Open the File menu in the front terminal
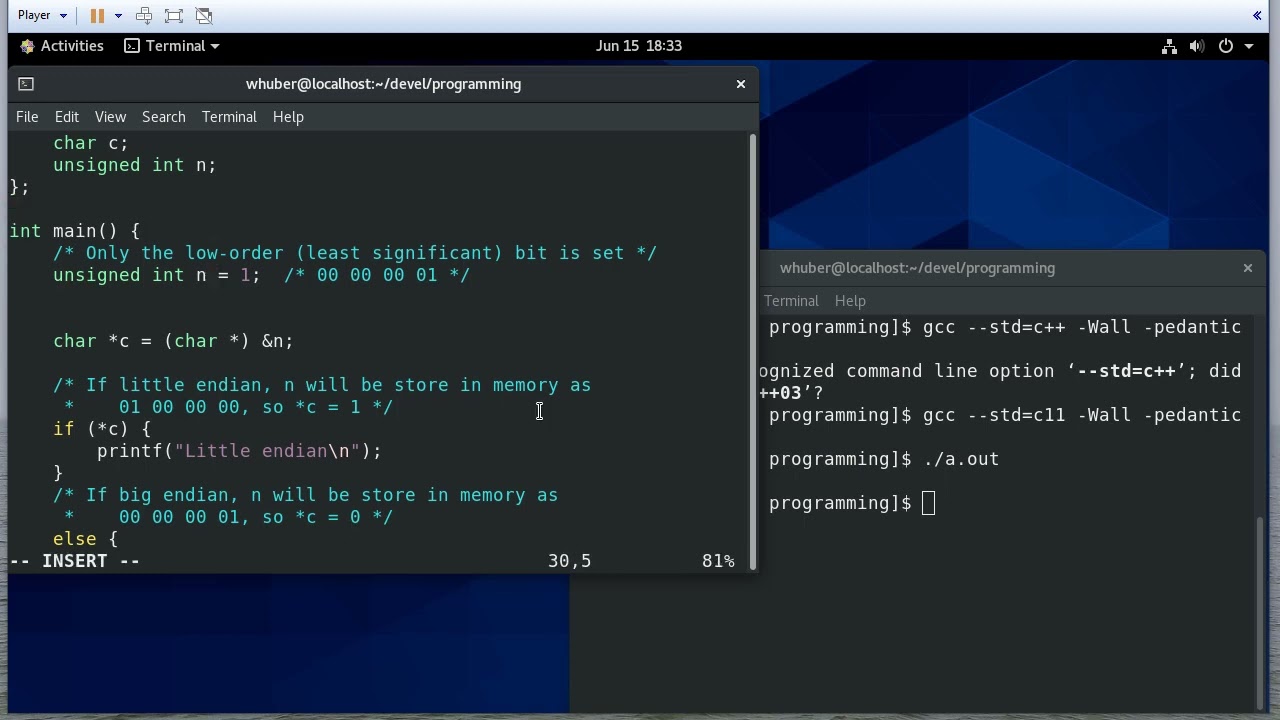The height and width of the screenshot is (720, 1280). (x=27, y=117)
